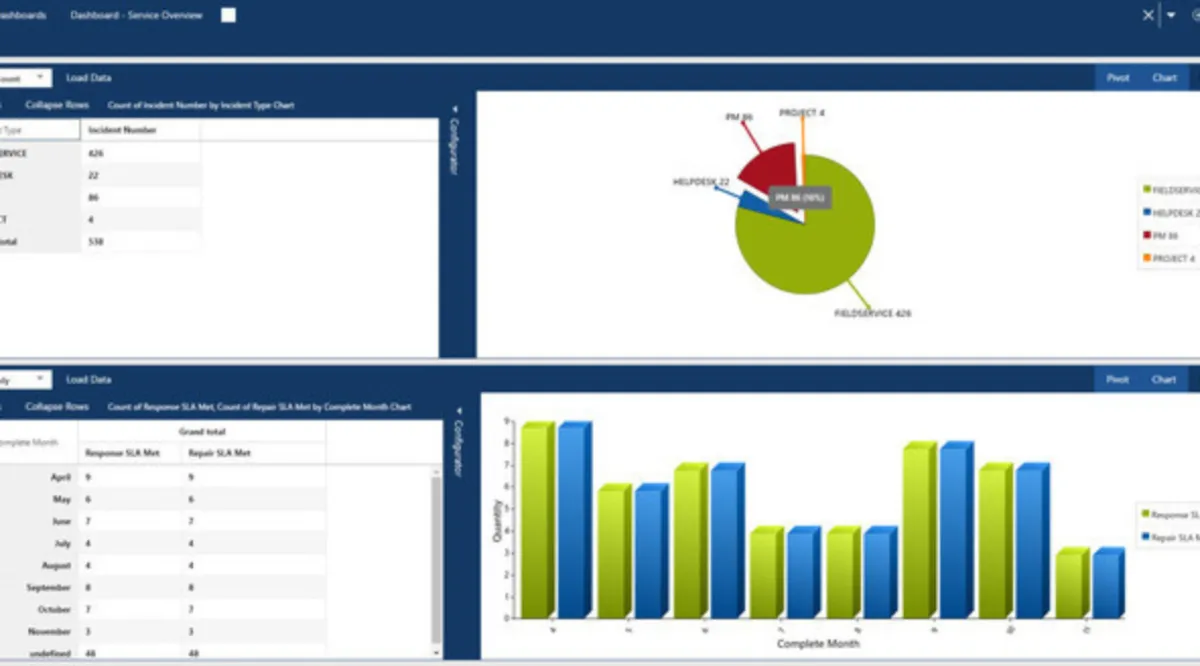Click the green FIELDSERVICE legend swatch
Image resolution: width=1200 pixels, height=666 pixels.
[x=1146, y=189]
